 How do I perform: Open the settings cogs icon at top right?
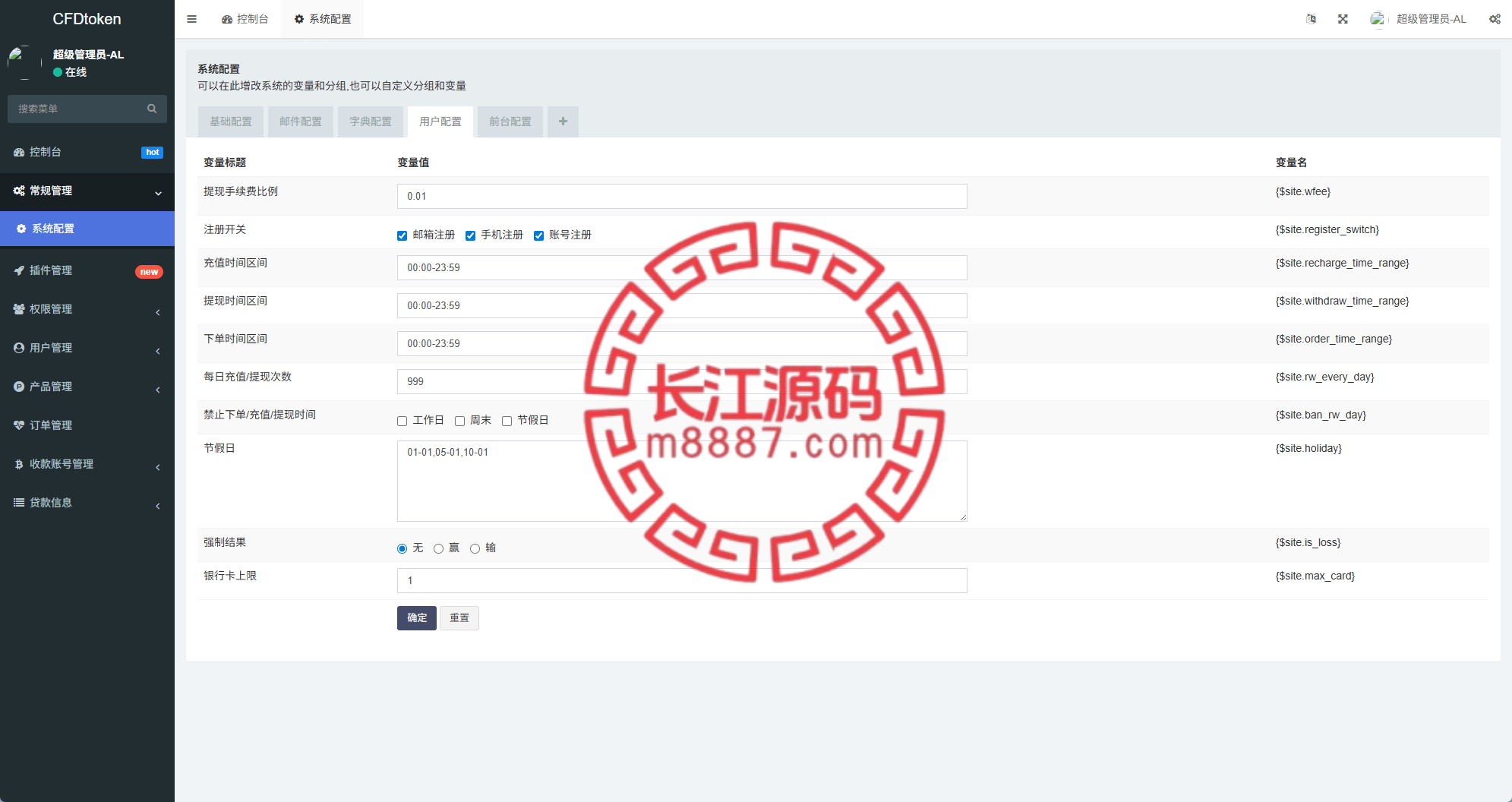(1495, 19)
